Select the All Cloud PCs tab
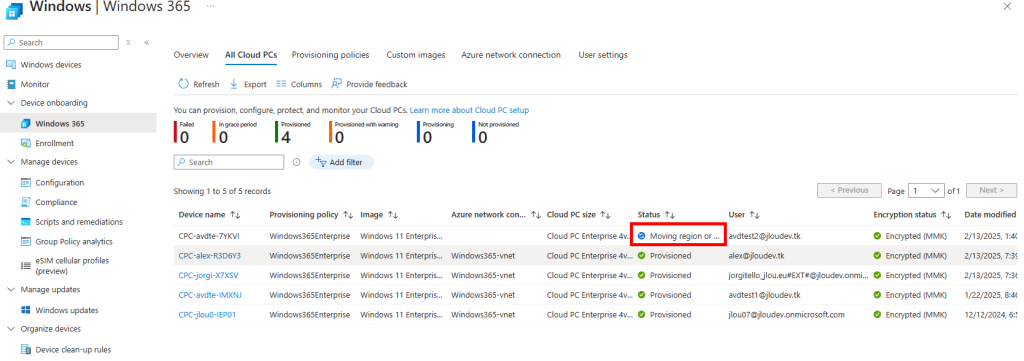The height and width of the screenshot is (361, 1024). [251, 55]
